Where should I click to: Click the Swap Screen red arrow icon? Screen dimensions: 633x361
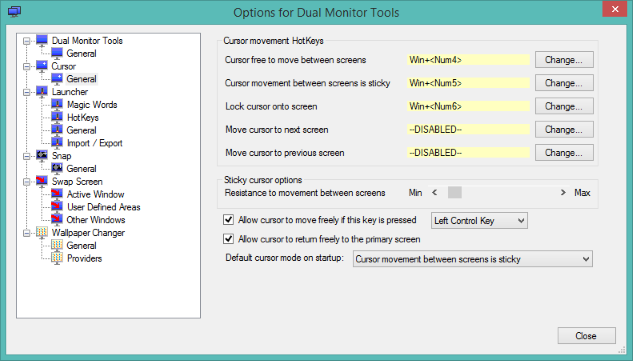(42, 181)
